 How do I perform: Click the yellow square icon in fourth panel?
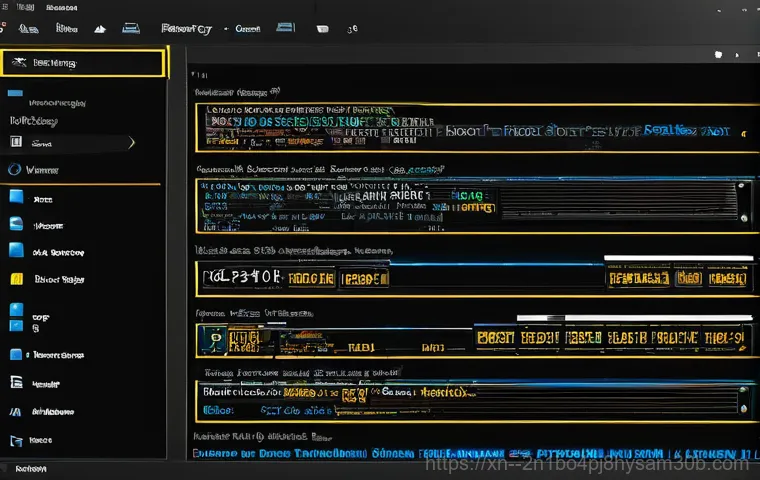coord(214,340)
